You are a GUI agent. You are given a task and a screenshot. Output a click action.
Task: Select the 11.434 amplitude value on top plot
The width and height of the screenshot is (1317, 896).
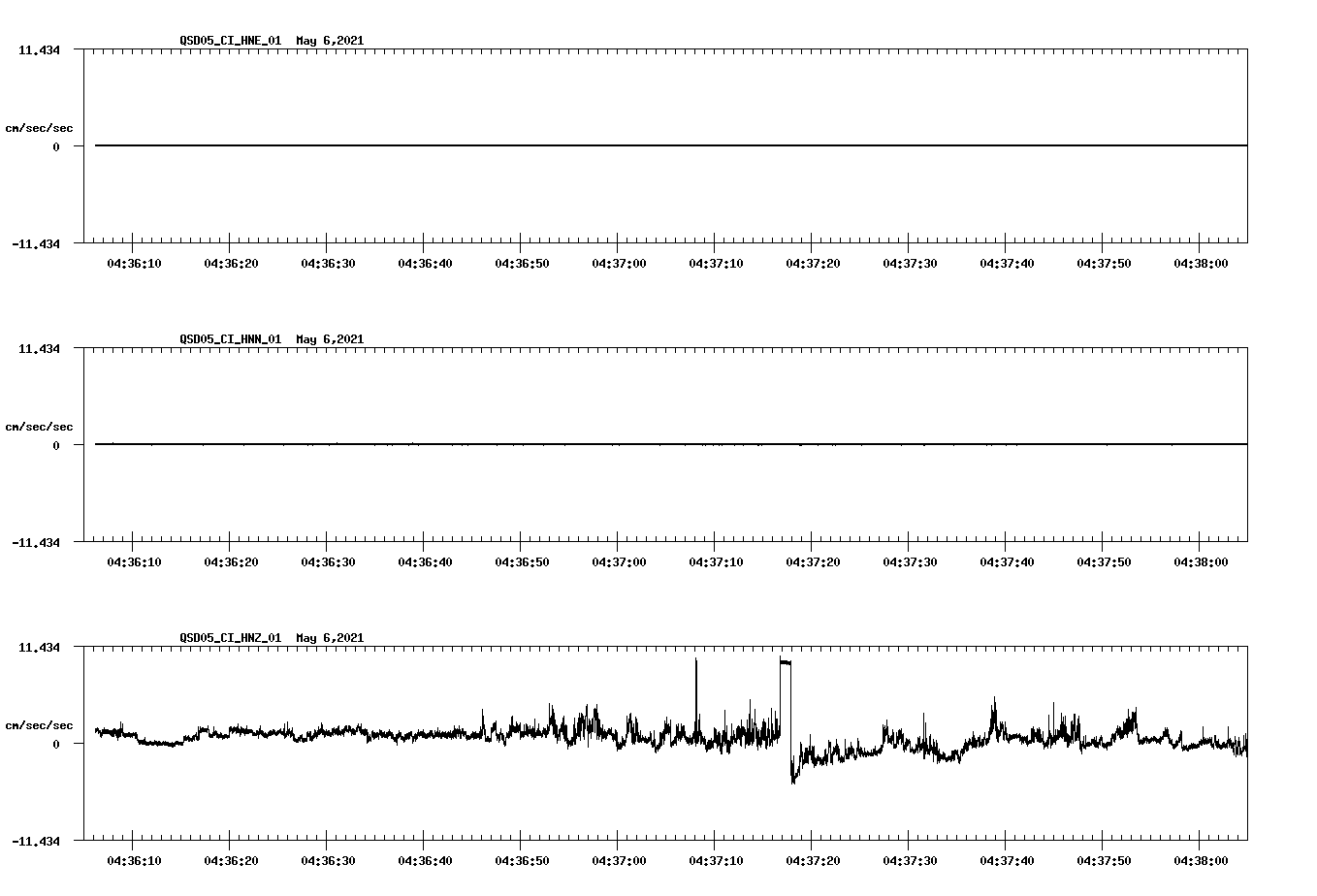[x=42, y=50]
